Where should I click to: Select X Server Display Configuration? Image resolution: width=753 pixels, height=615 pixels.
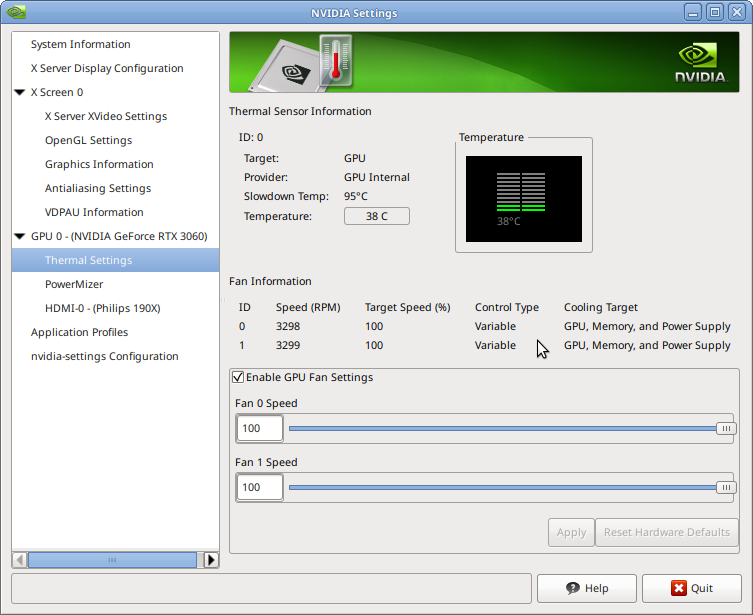[107, 68]
